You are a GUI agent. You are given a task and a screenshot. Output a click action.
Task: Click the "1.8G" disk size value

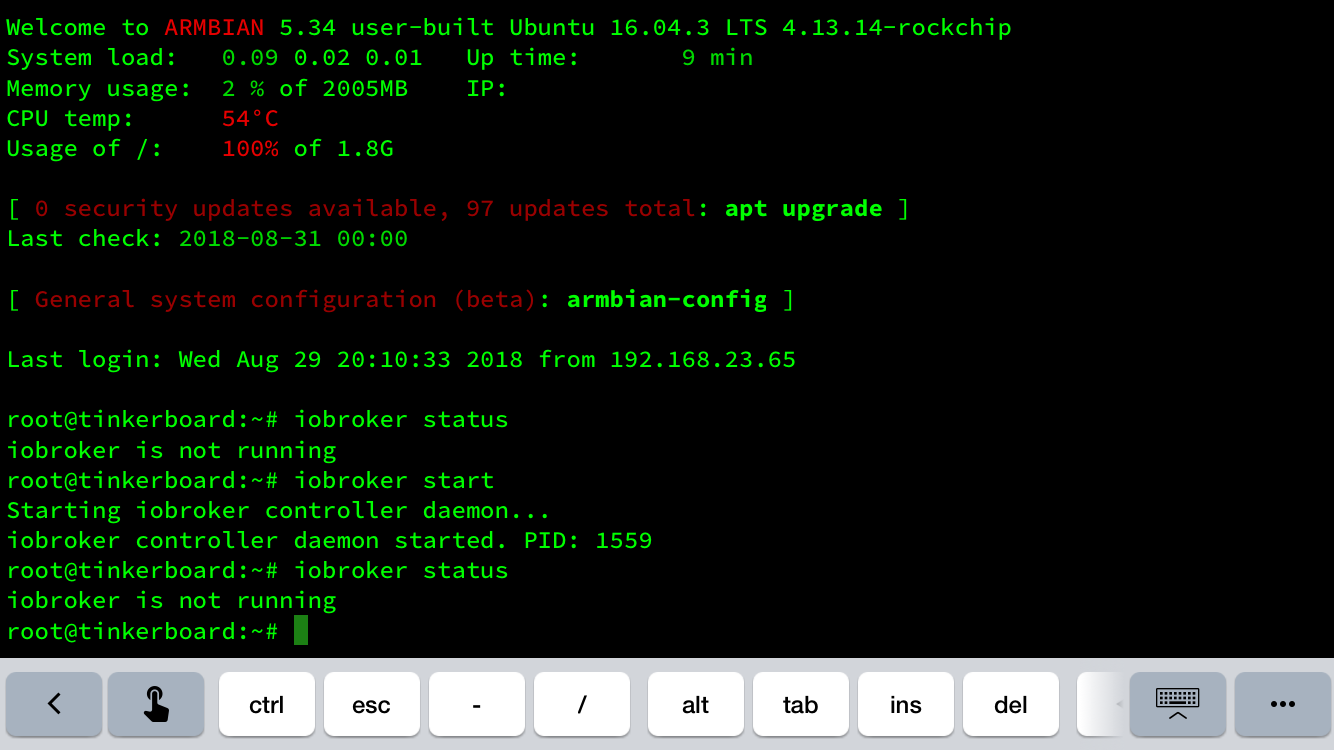pyautogui.click(x=365, y=148)
